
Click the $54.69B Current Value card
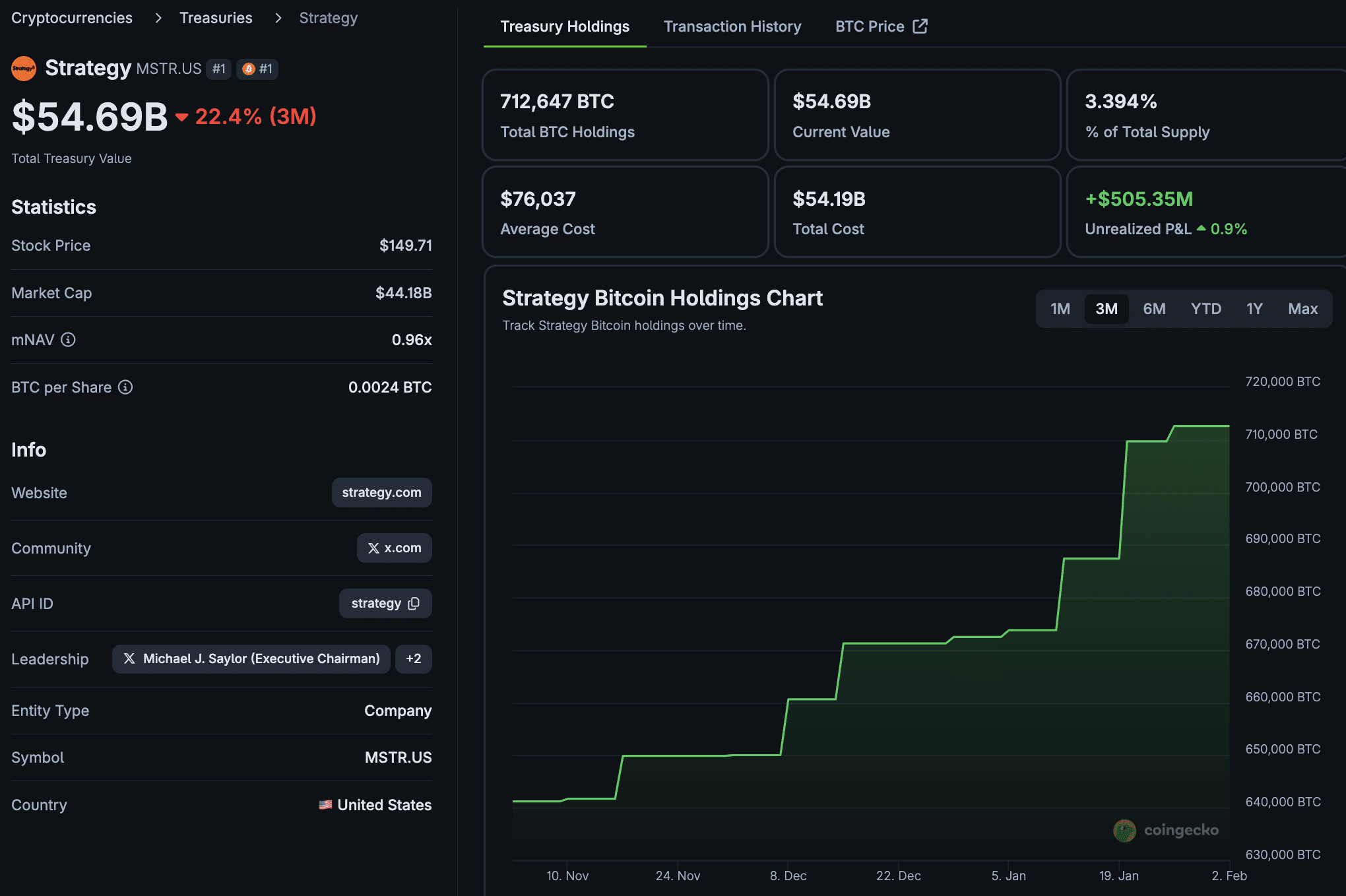point(917,115)
